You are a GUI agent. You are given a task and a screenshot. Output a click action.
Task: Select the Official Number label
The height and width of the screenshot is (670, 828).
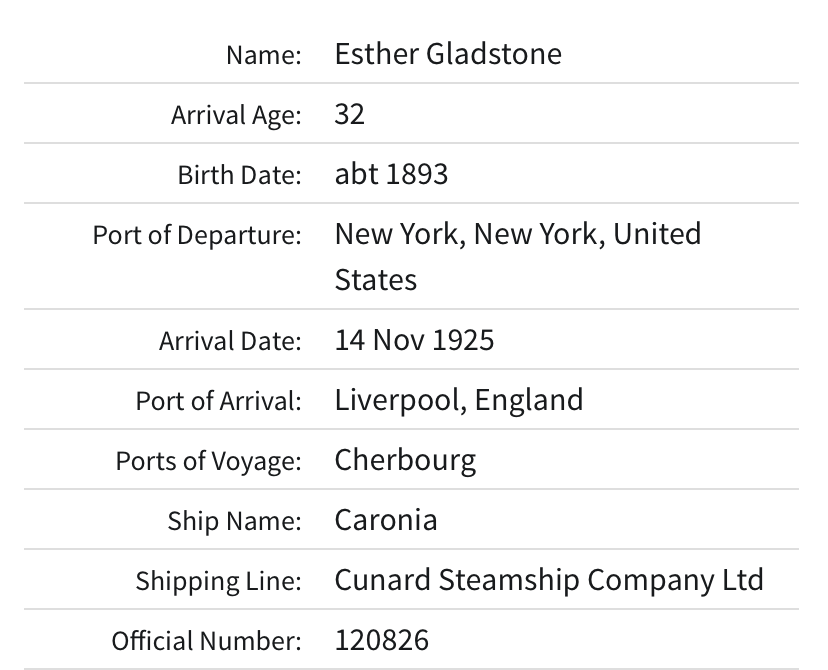point(206,642)
